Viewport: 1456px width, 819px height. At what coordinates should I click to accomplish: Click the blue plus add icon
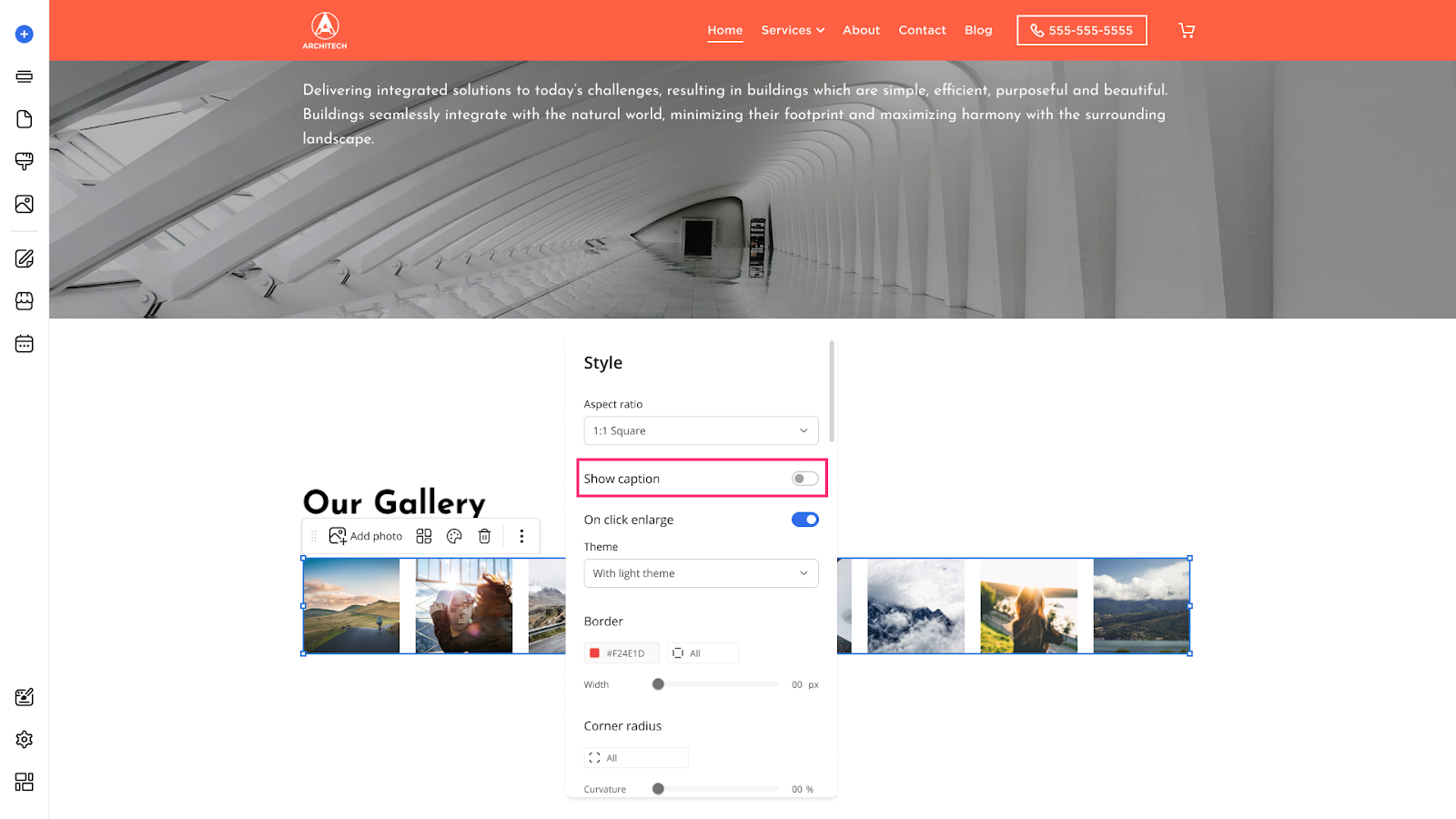coord(25,35)
